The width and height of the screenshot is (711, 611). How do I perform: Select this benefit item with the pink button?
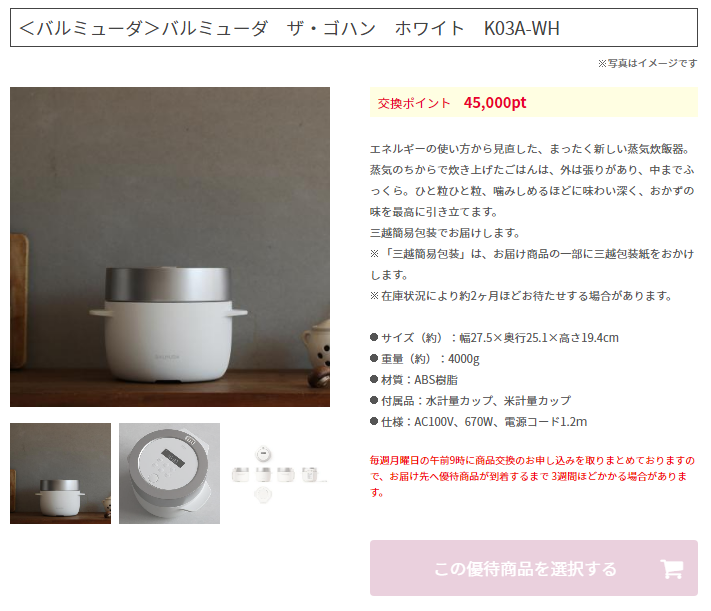click(534, 568)
